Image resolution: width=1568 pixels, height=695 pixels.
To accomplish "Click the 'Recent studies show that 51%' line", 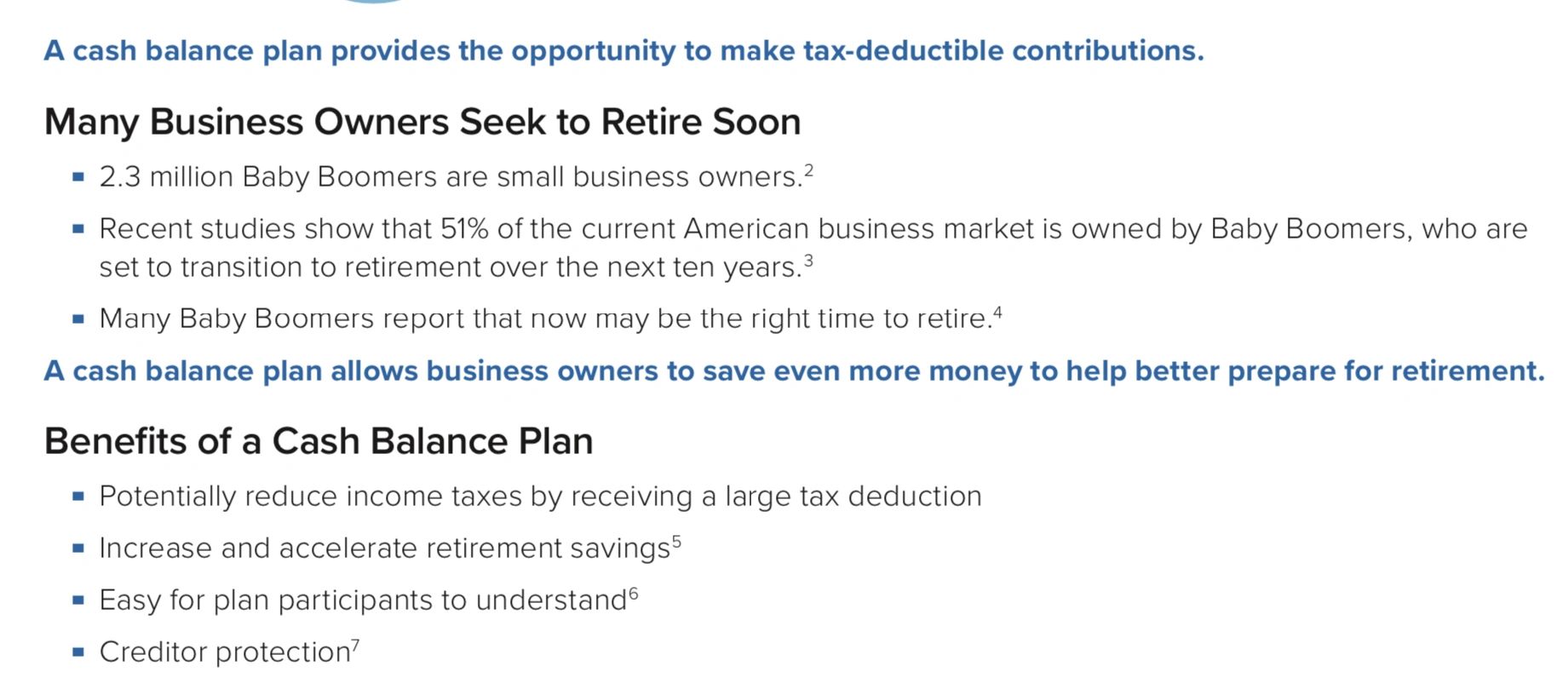I will 813,229.
